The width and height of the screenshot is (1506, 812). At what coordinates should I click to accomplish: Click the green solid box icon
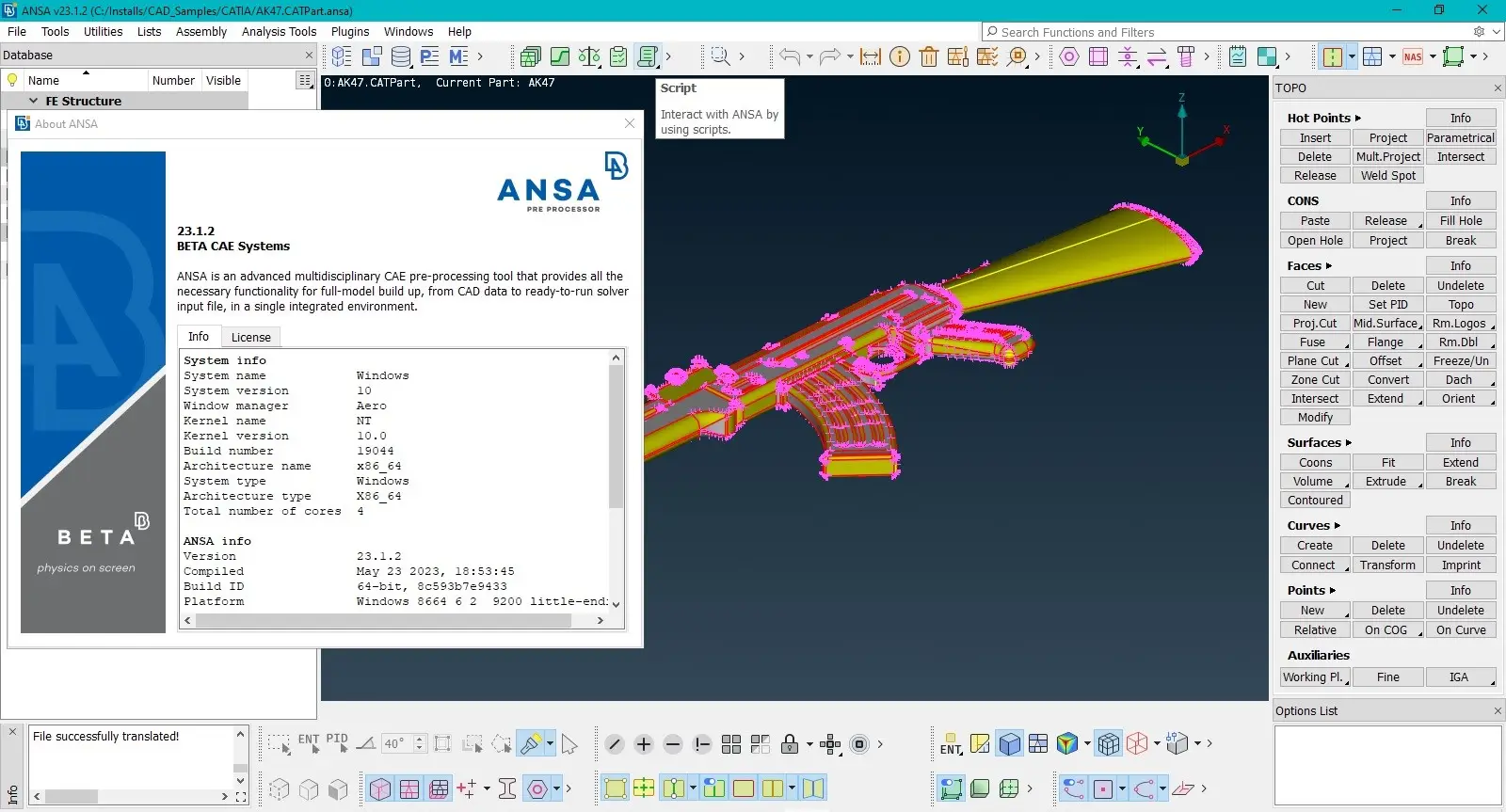coord(980,788)
